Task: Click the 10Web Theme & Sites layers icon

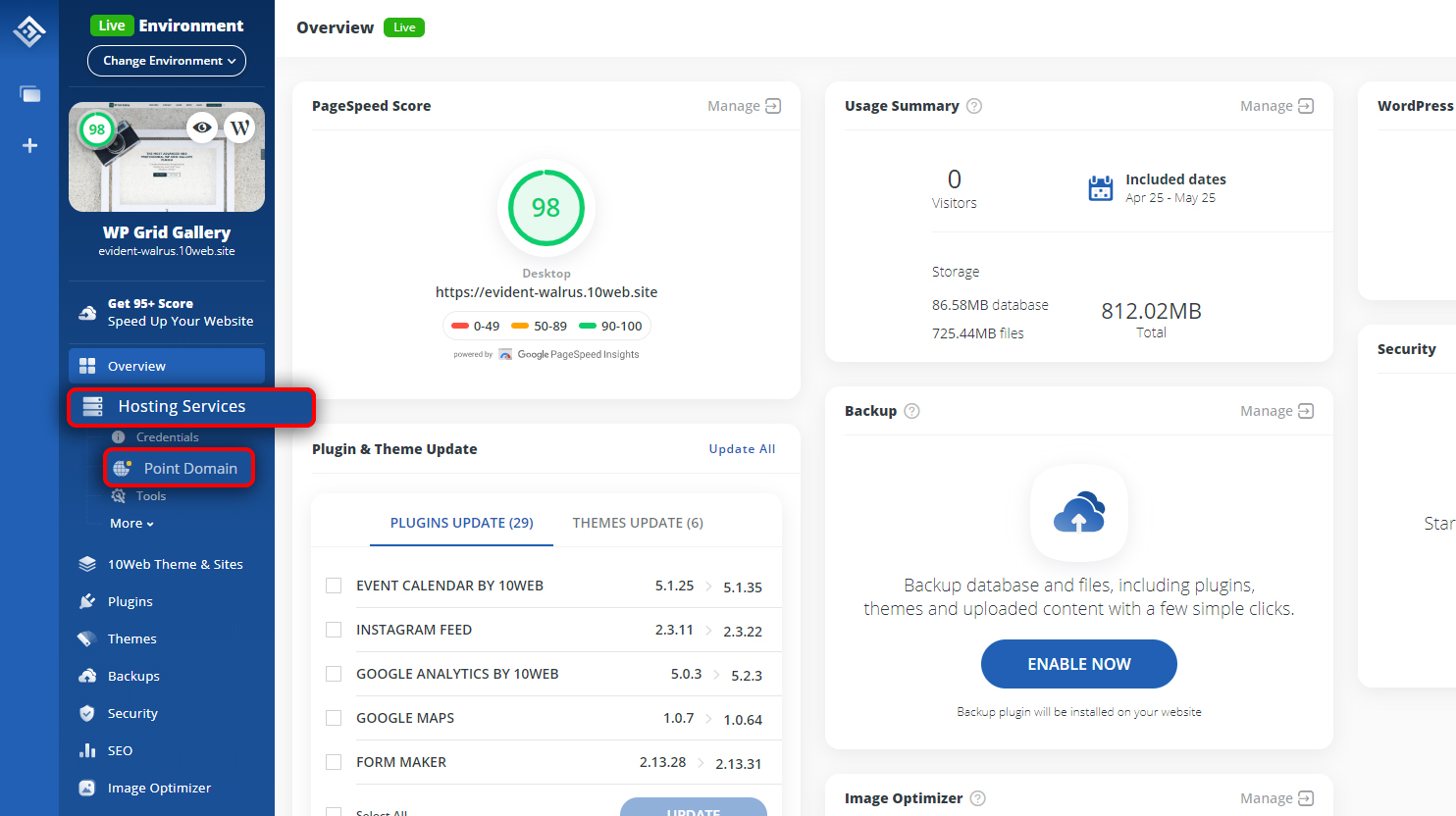Action: click(87, 564)
